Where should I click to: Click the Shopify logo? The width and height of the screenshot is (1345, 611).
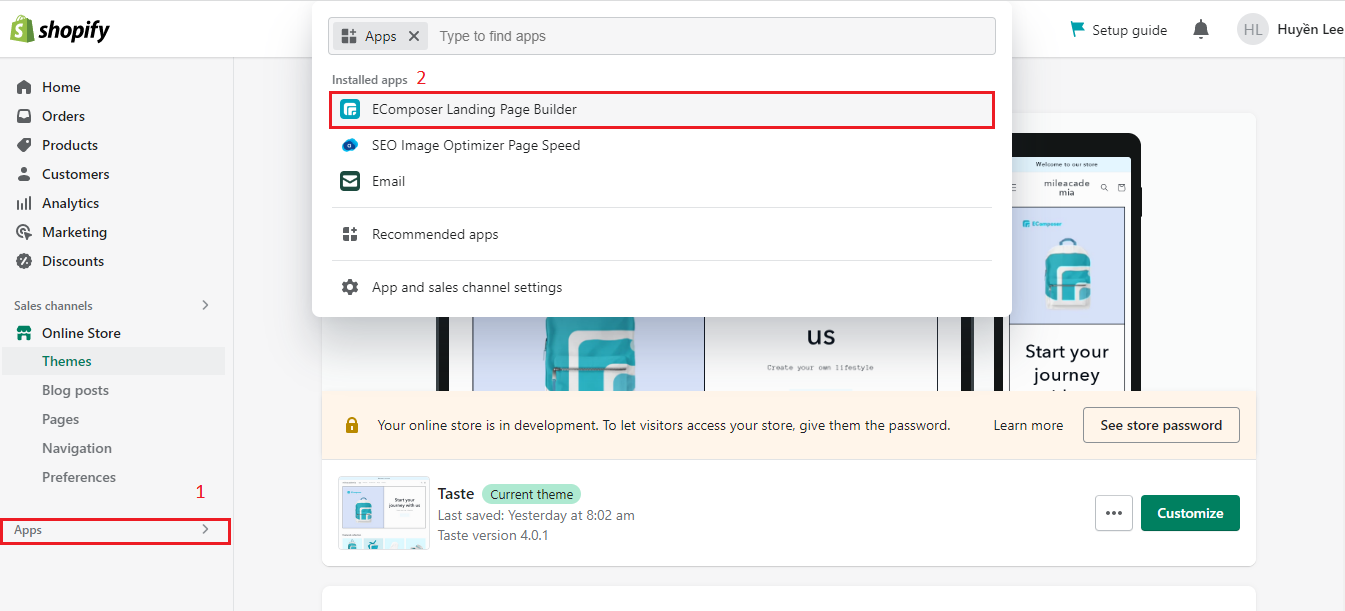point(60,29)
